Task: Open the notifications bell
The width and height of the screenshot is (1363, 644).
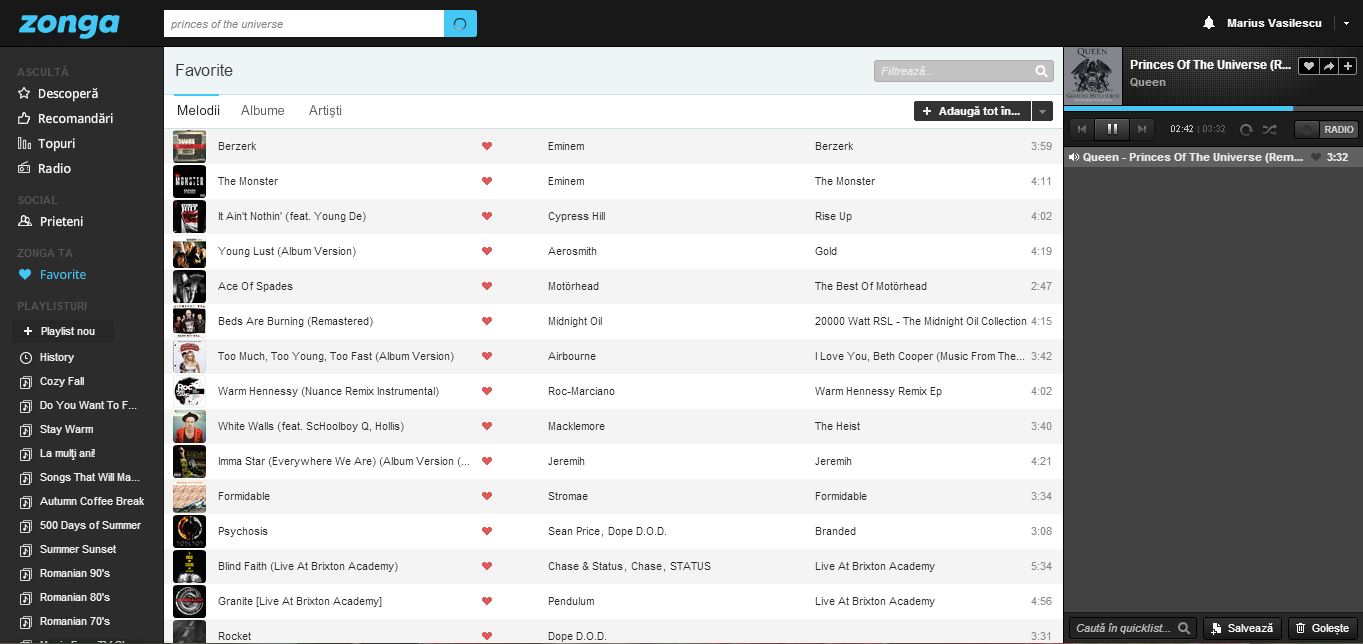Action: 1209,23
